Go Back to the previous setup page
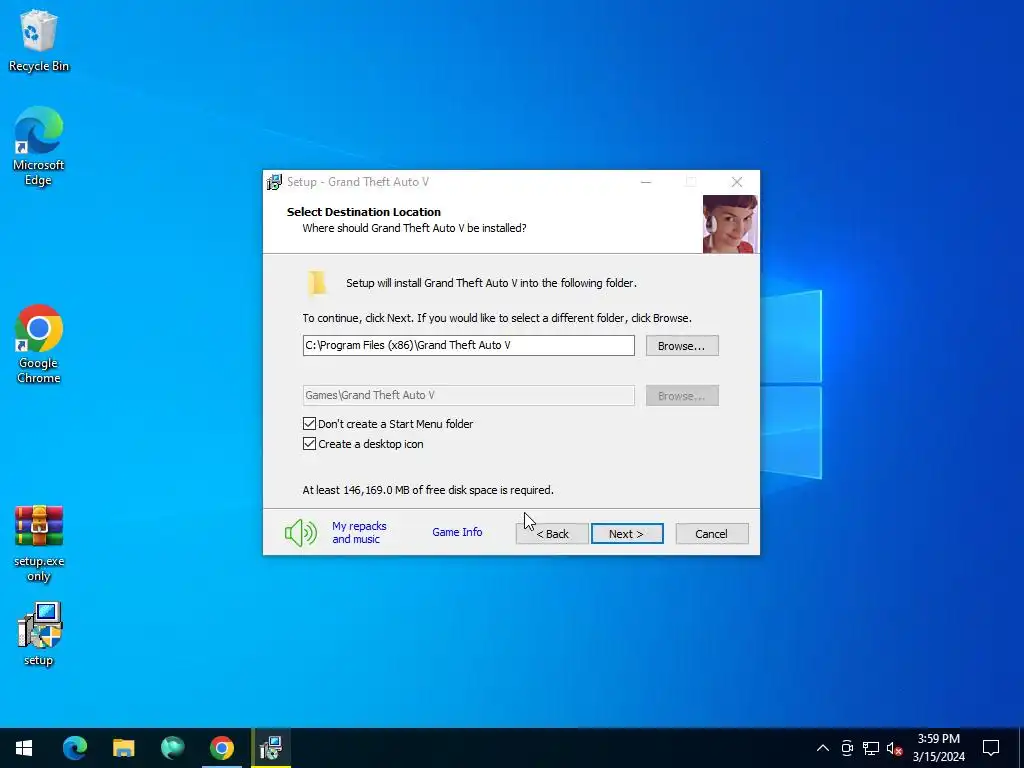The width and height of the screenshot is (1024, 768). (552, 534)
